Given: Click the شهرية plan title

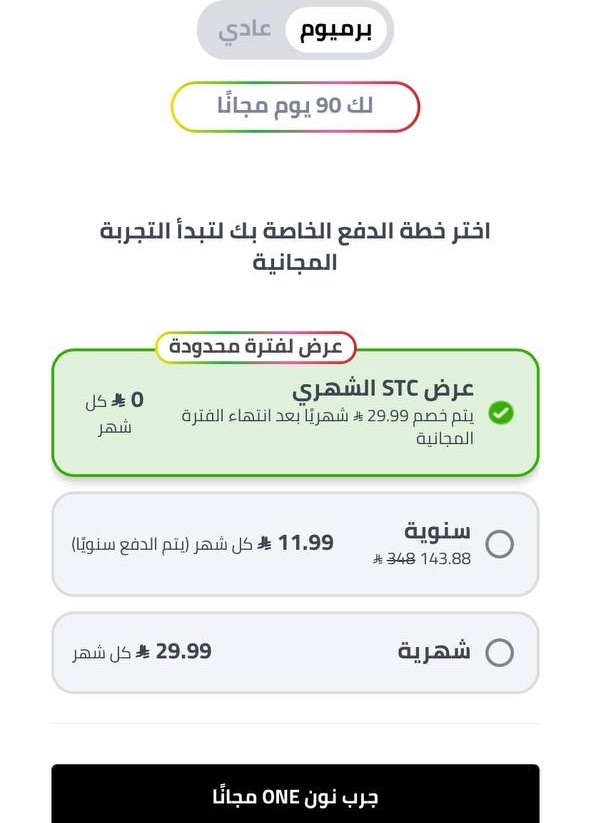Looking at the screenshot, I should point(434,651).
